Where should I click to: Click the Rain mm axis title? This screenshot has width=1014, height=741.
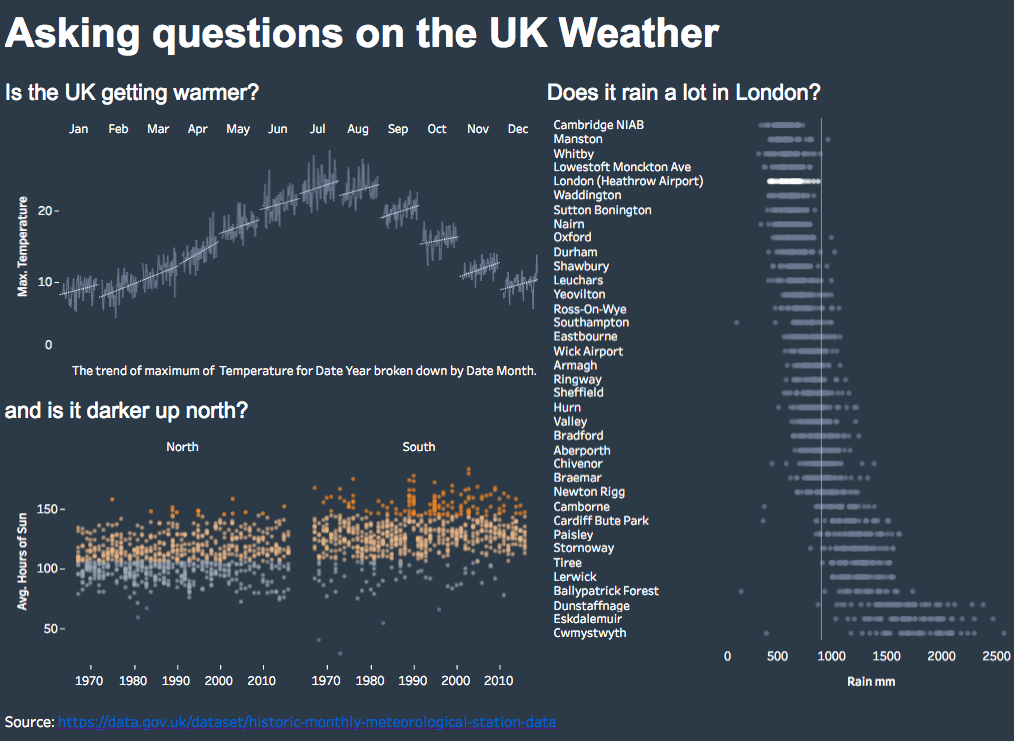(871, 682)
